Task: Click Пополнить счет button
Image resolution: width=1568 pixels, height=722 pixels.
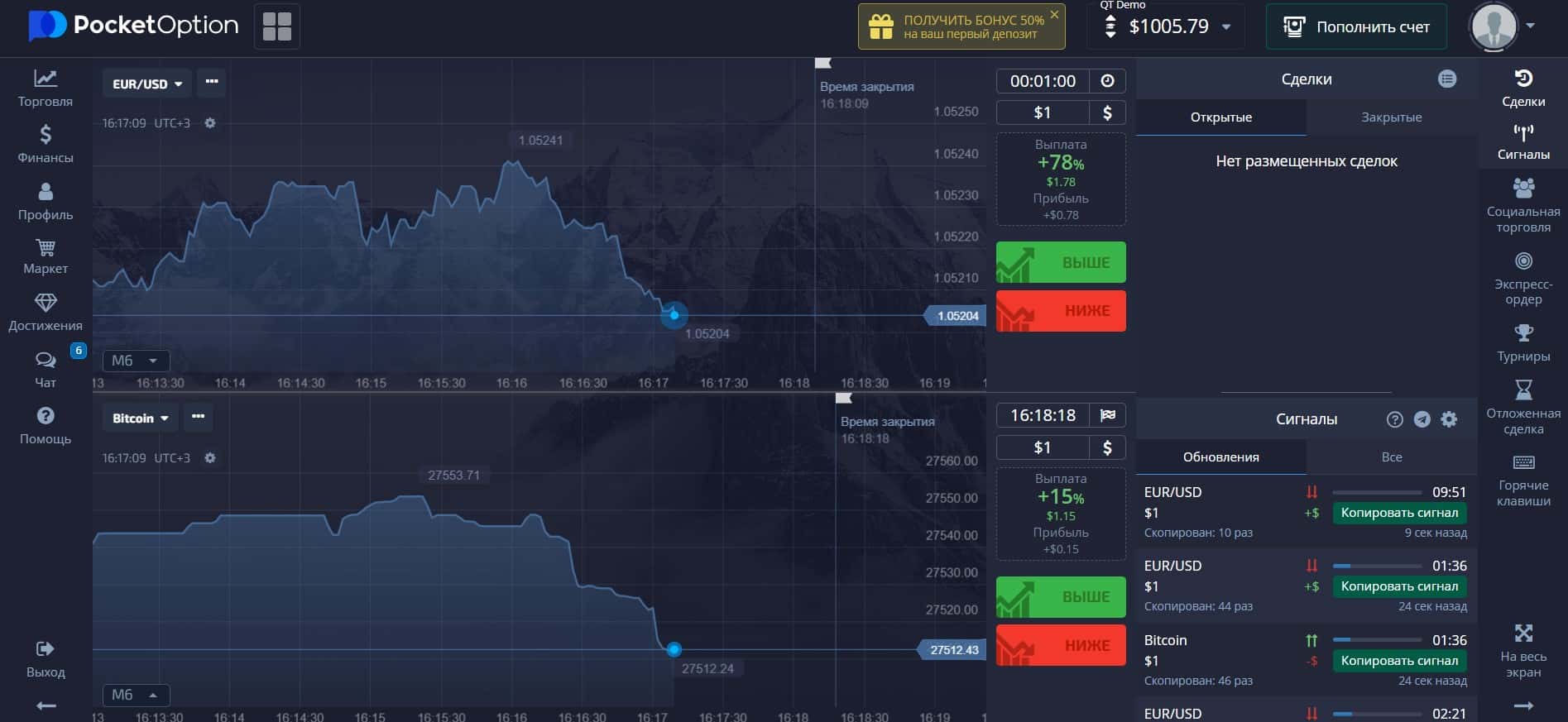Action: point(1356,26)
